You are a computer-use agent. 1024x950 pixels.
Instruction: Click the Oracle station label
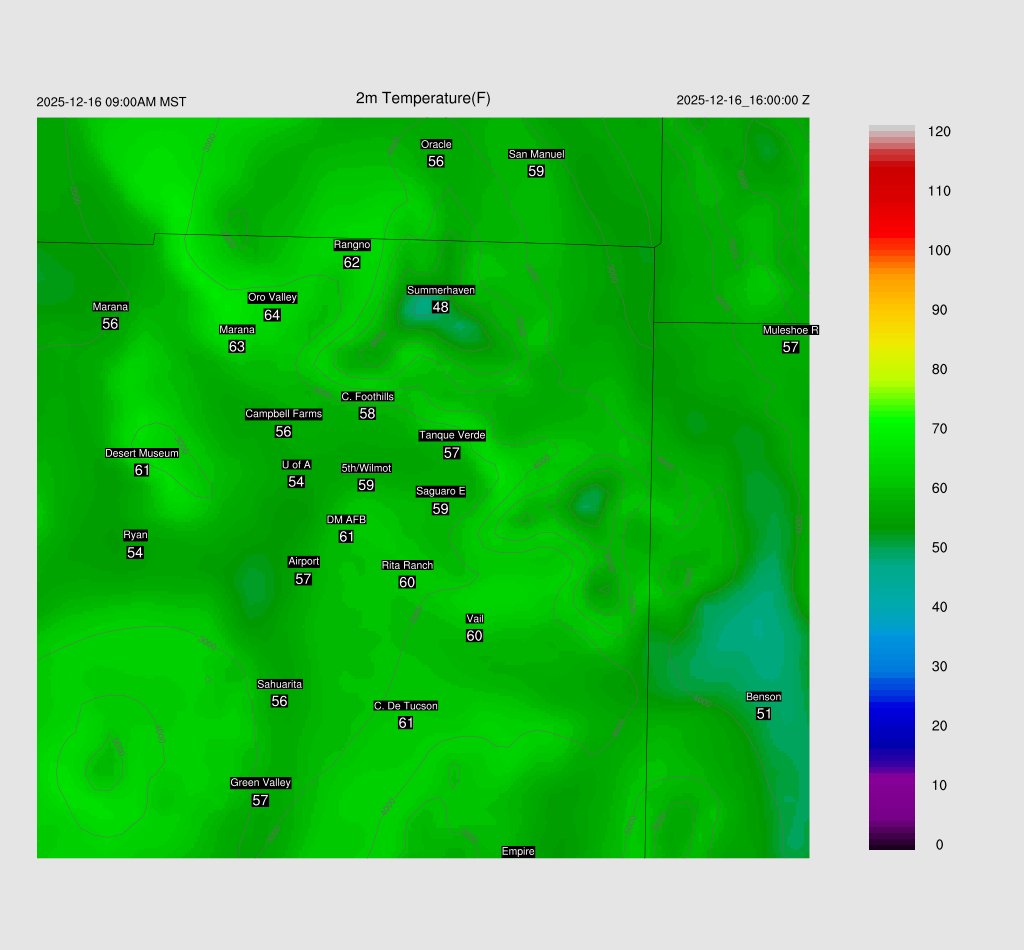(436, 144)
